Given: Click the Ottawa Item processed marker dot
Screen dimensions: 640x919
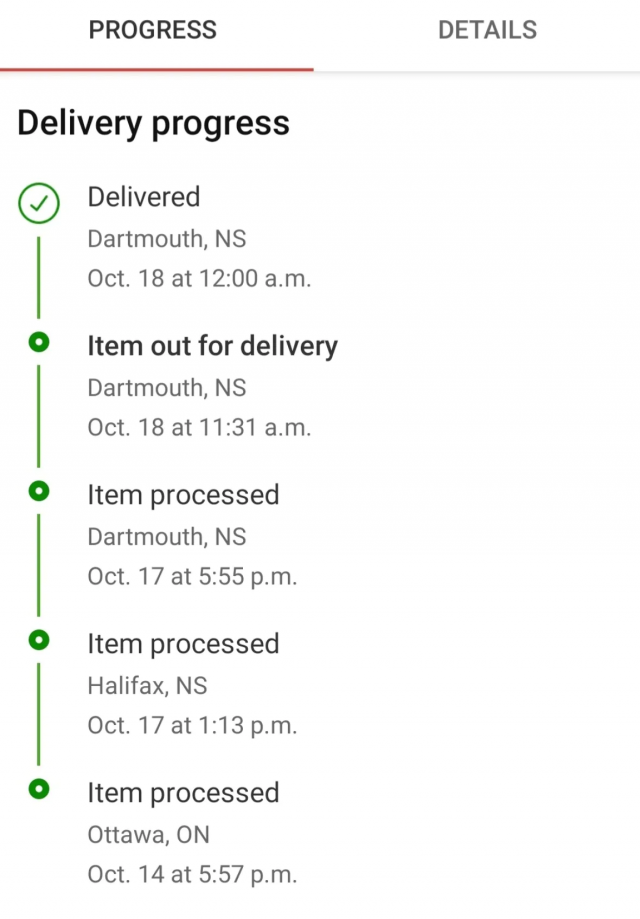Looking at the screenshot, I should click(x=39, y=789).
